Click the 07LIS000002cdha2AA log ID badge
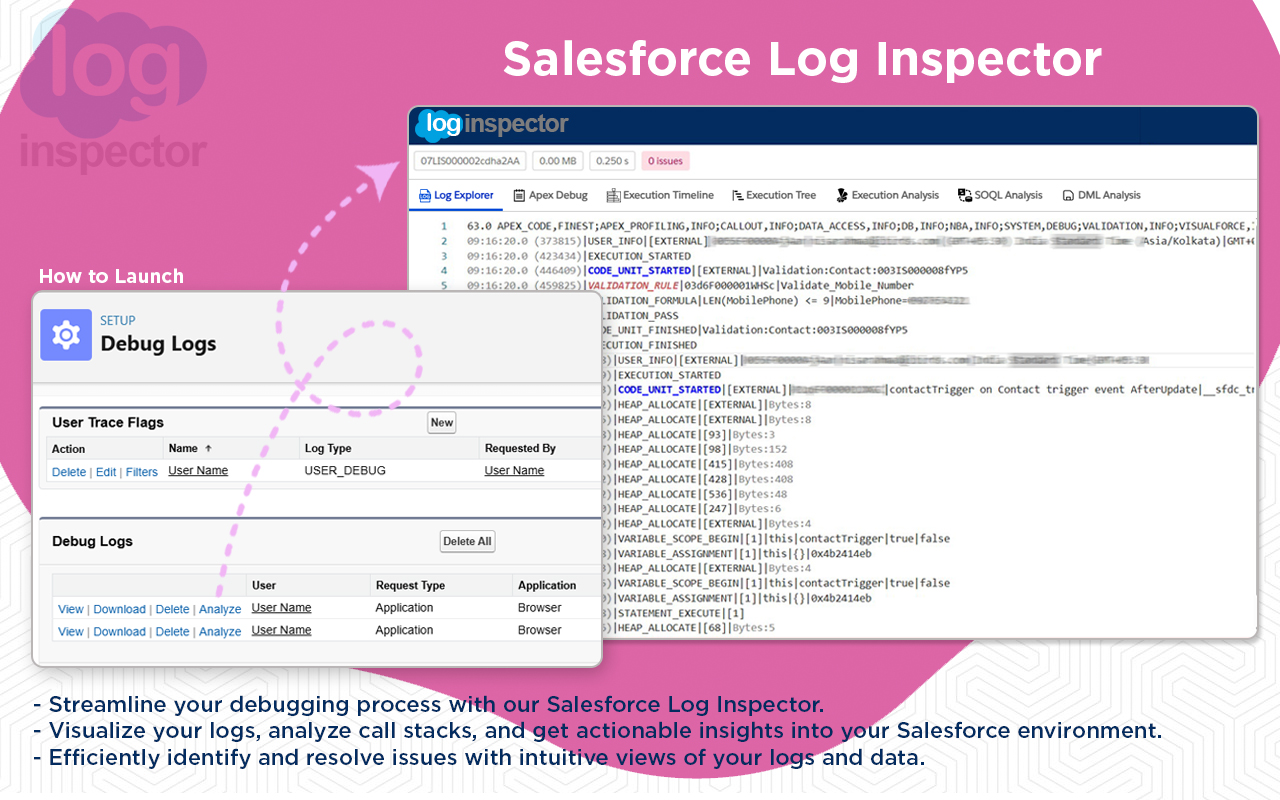This screenshot has height=800, width=1280. (470, 160)
